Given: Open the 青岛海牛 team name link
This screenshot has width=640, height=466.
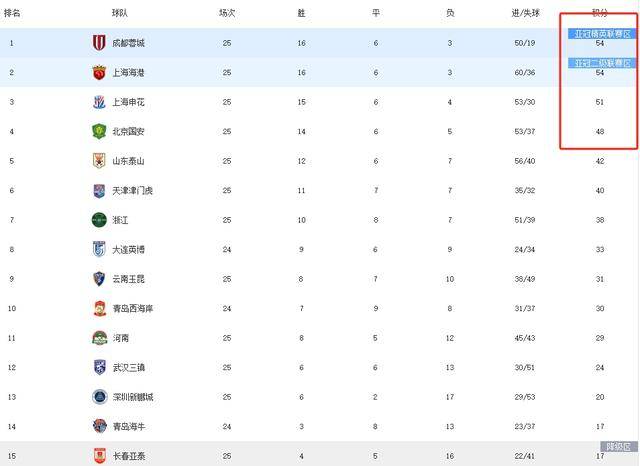Looking at the screenshot, I should click(129, 426).
